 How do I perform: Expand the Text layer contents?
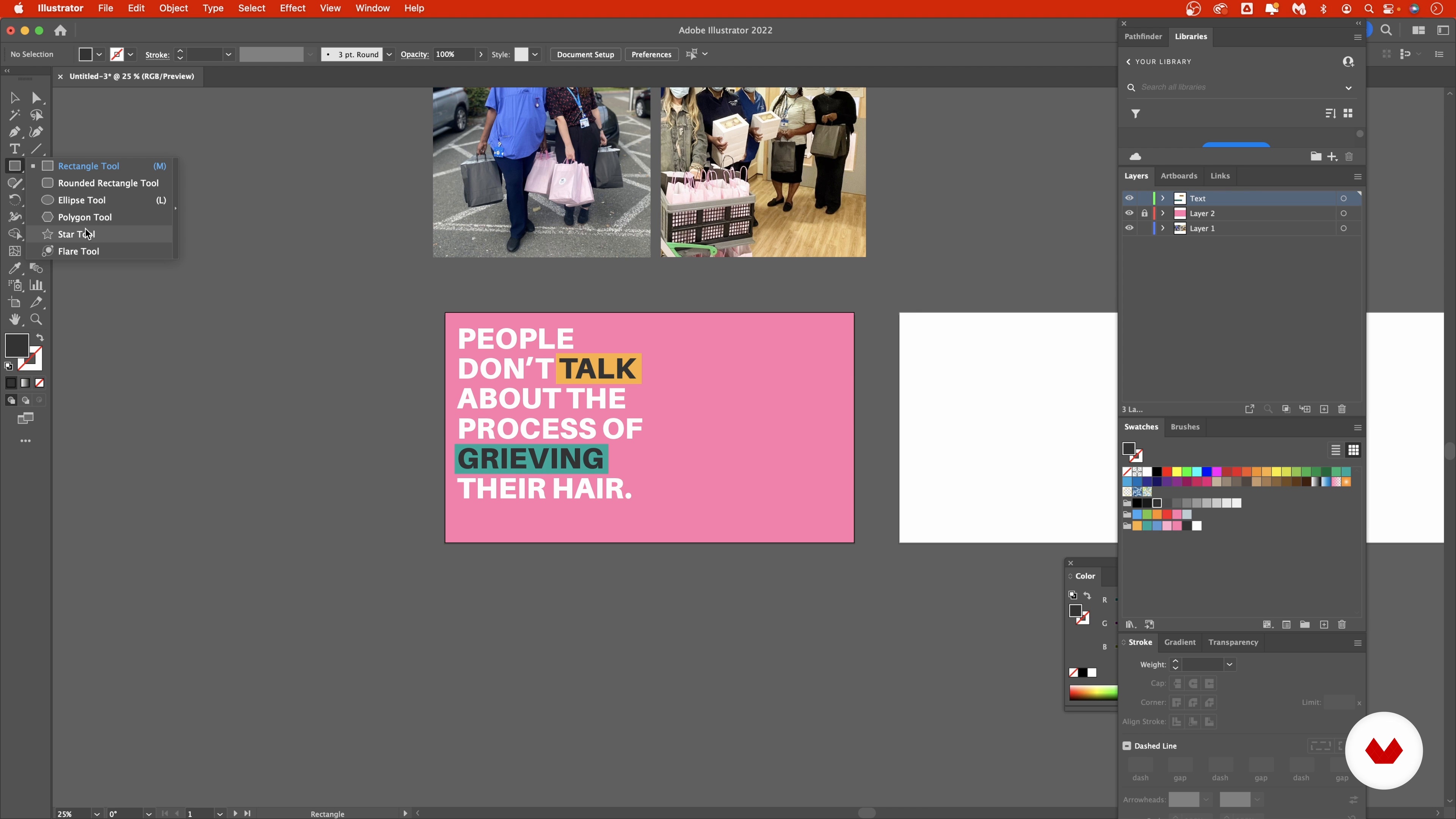point(1163,198)
